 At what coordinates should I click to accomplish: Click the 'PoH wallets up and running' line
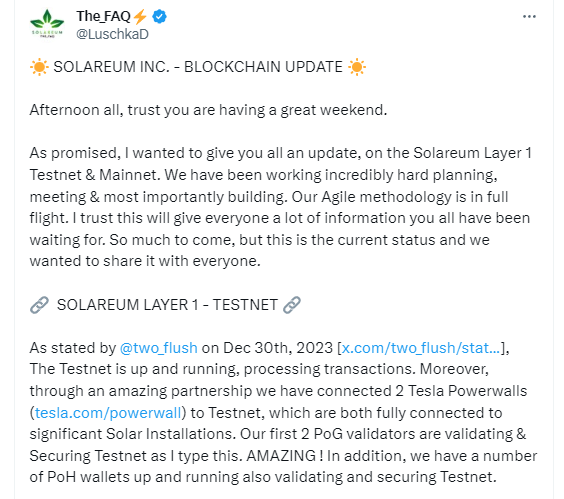tap(263, 477)
